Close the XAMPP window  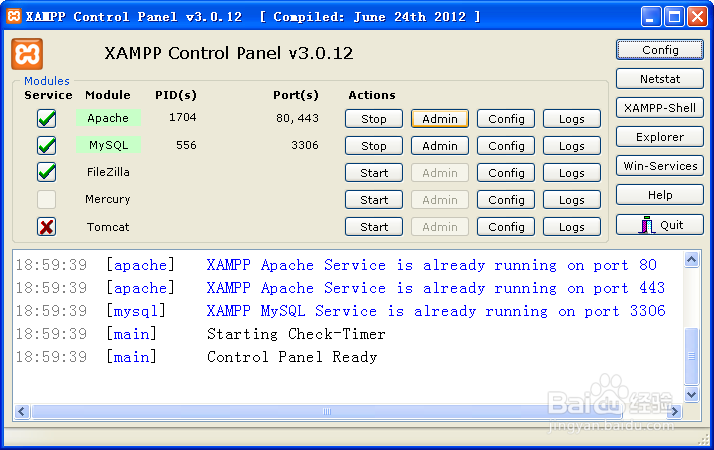point(697,17)
